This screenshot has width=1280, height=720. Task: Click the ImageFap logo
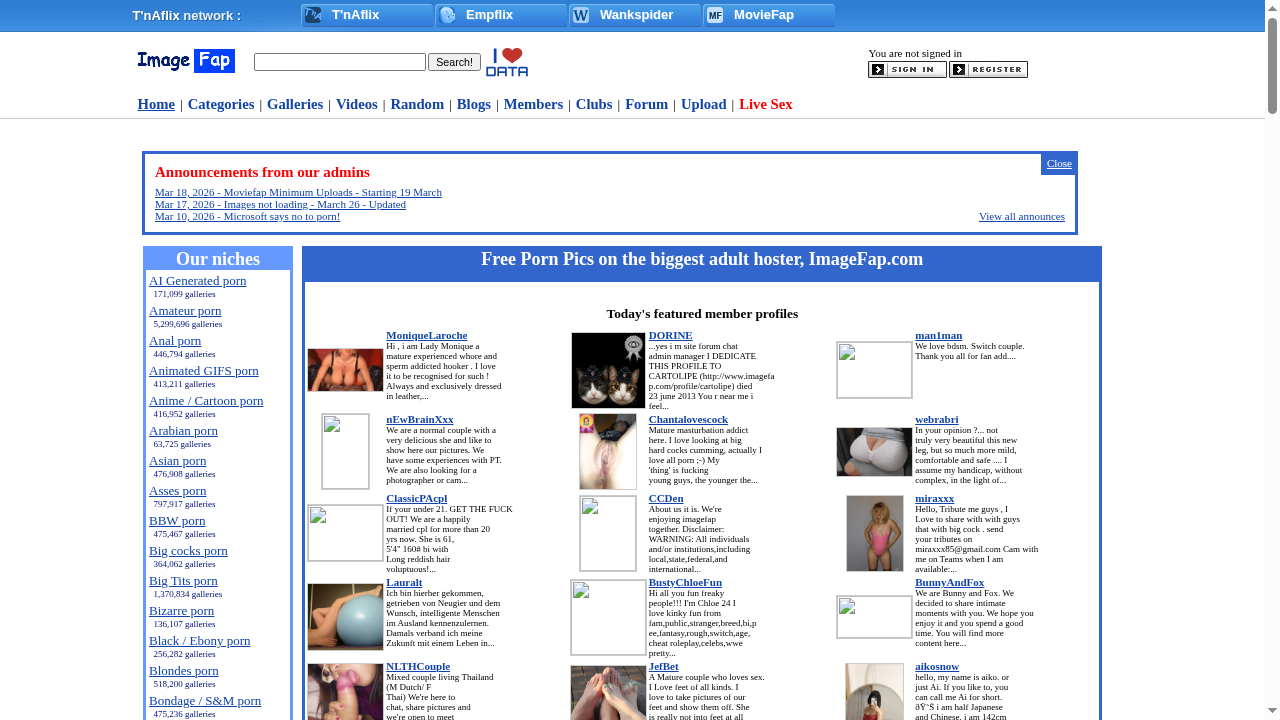click(x=186, y=61)
